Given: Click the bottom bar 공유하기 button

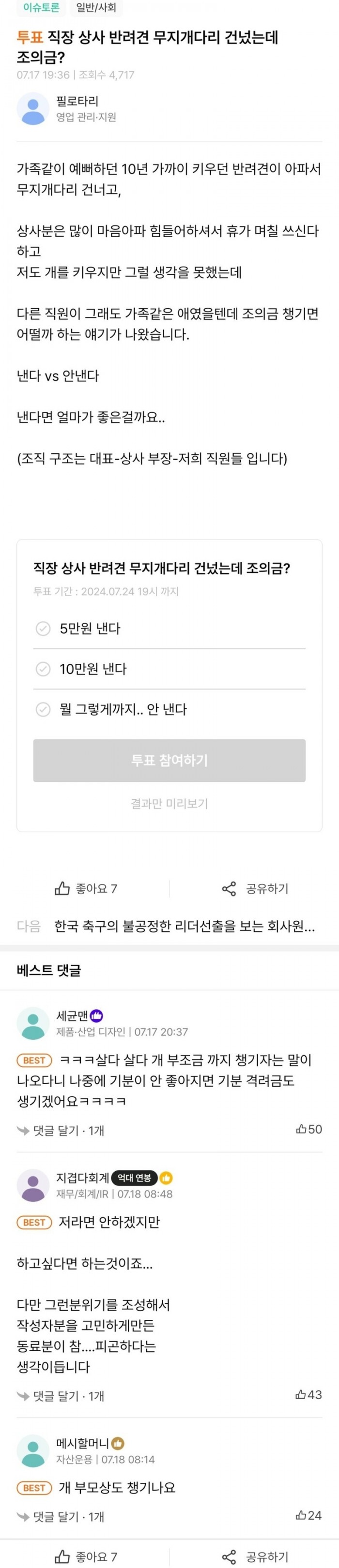Looking at the screenshot, I should (255, 1557).
